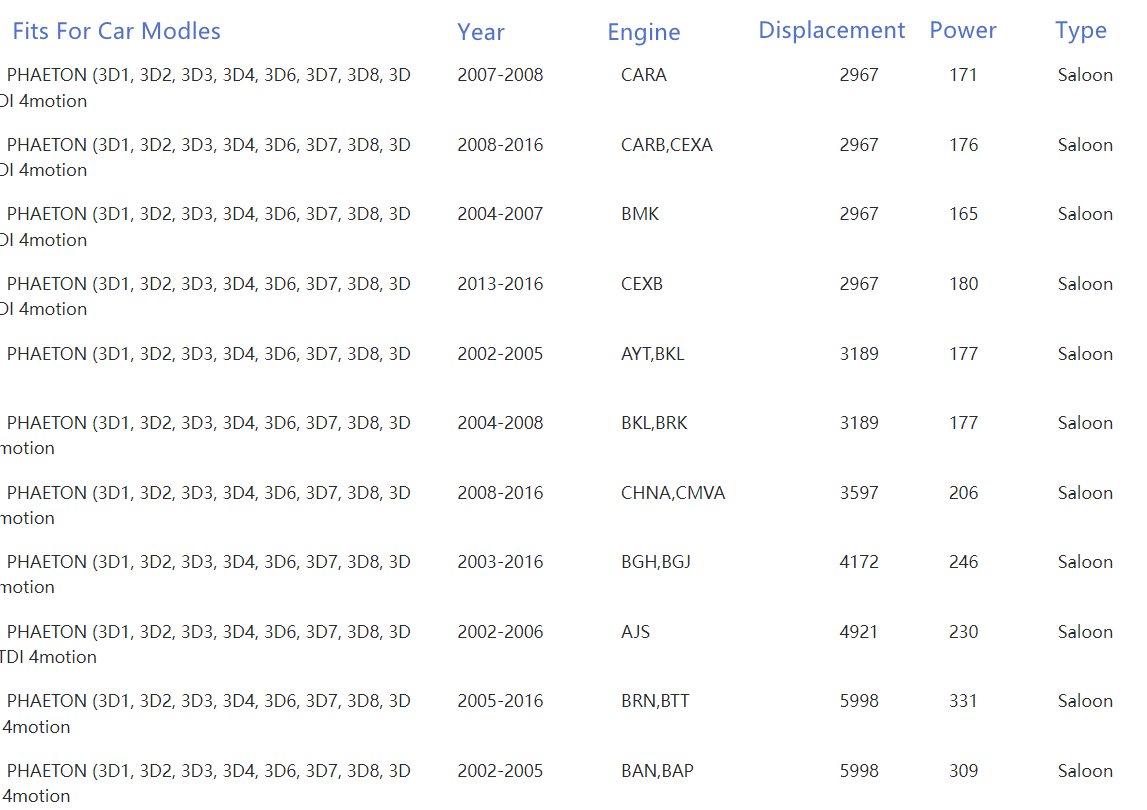Screen dimensions: 1147x810
Task: Click Saloon in the AJS row
Action: pos(1085,632)
